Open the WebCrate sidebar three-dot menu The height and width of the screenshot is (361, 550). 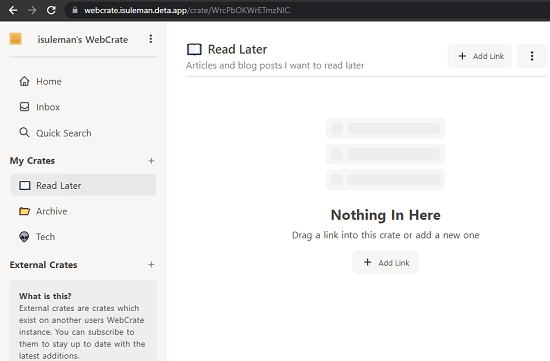click(151, 39)
